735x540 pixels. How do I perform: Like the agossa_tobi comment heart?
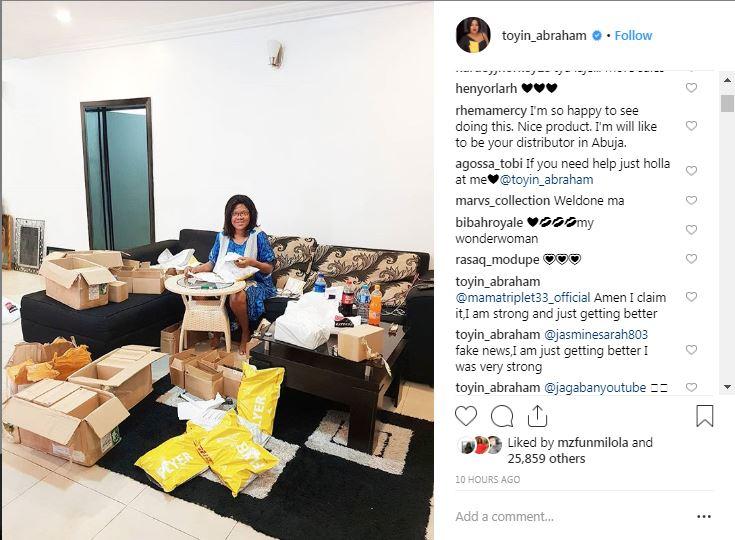(x=691, y=171)
